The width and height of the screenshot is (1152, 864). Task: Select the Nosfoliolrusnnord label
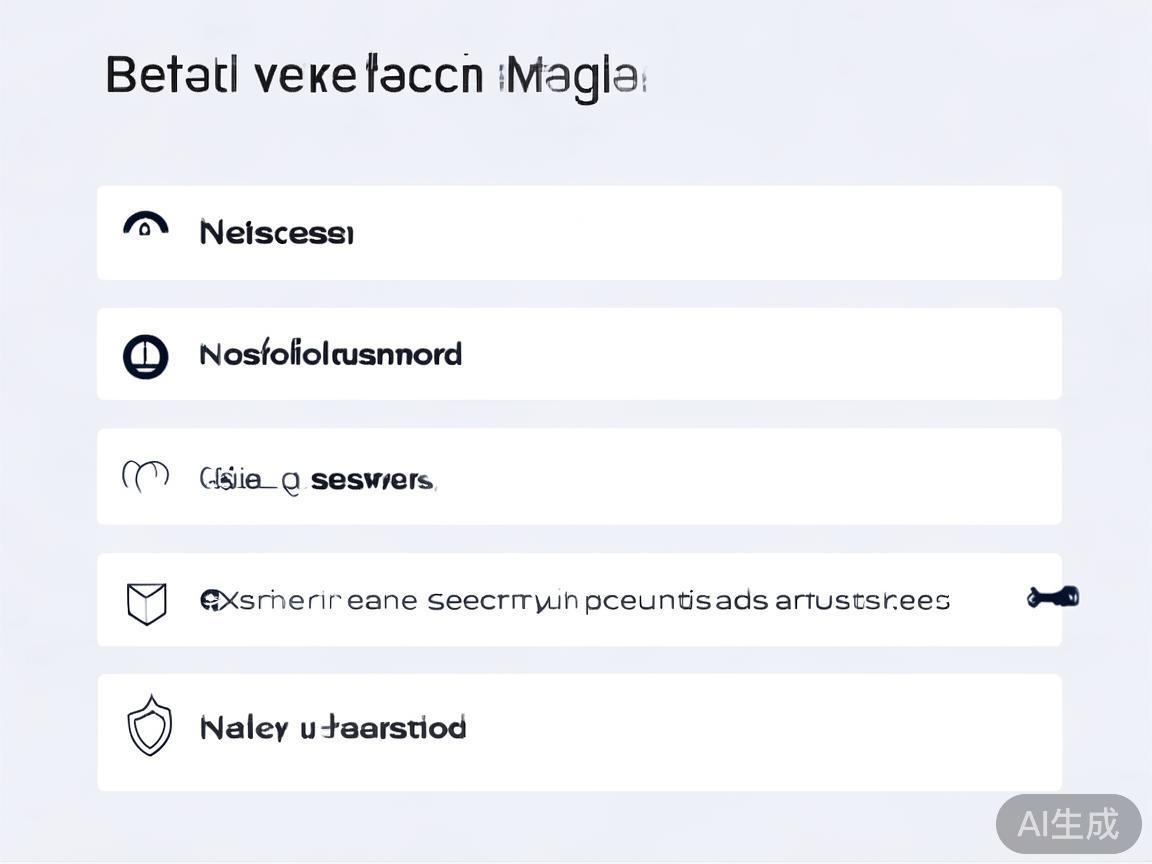330,355
